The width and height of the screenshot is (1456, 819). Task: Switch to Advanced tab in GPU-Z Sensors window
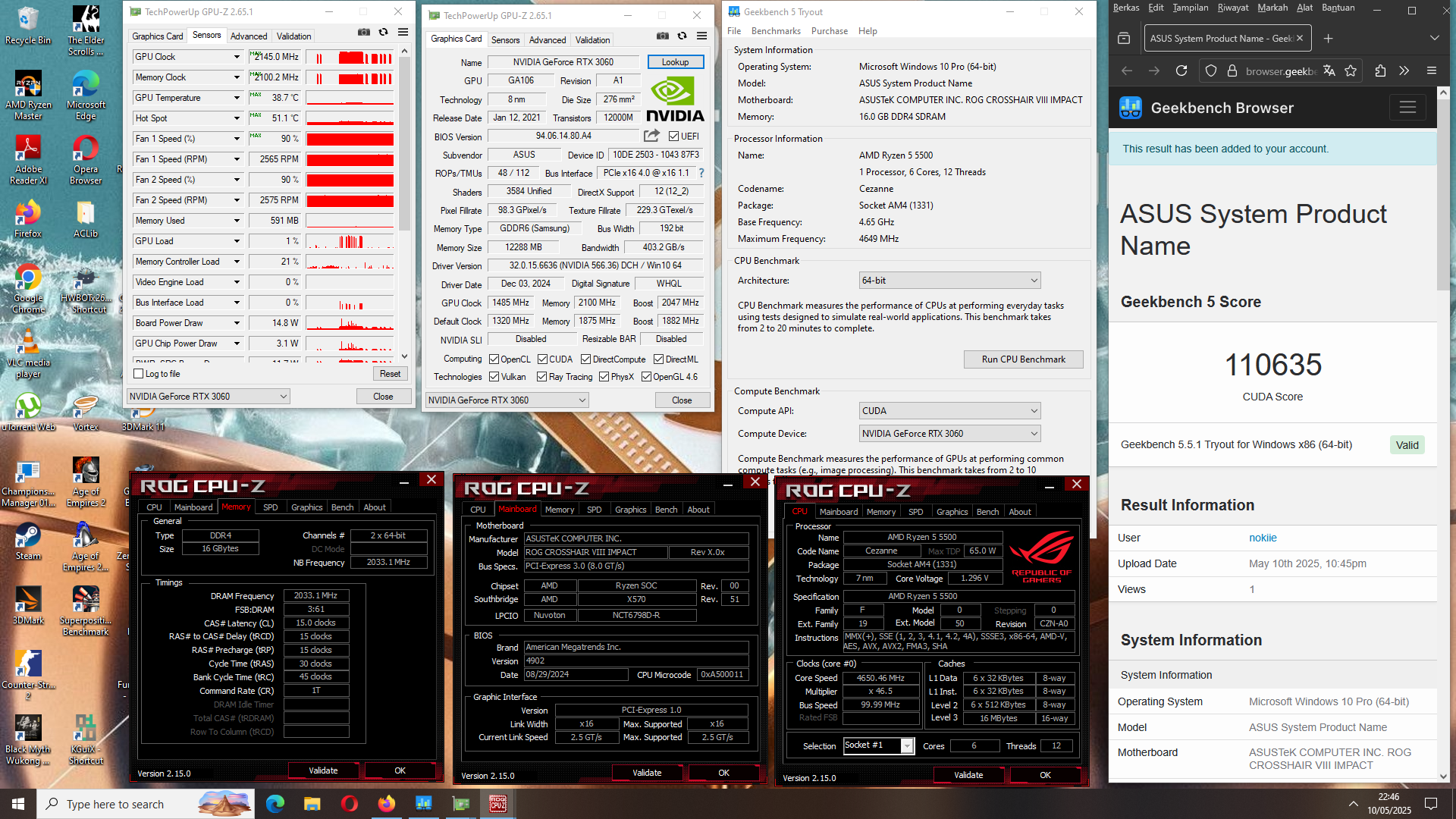[249, 36]
